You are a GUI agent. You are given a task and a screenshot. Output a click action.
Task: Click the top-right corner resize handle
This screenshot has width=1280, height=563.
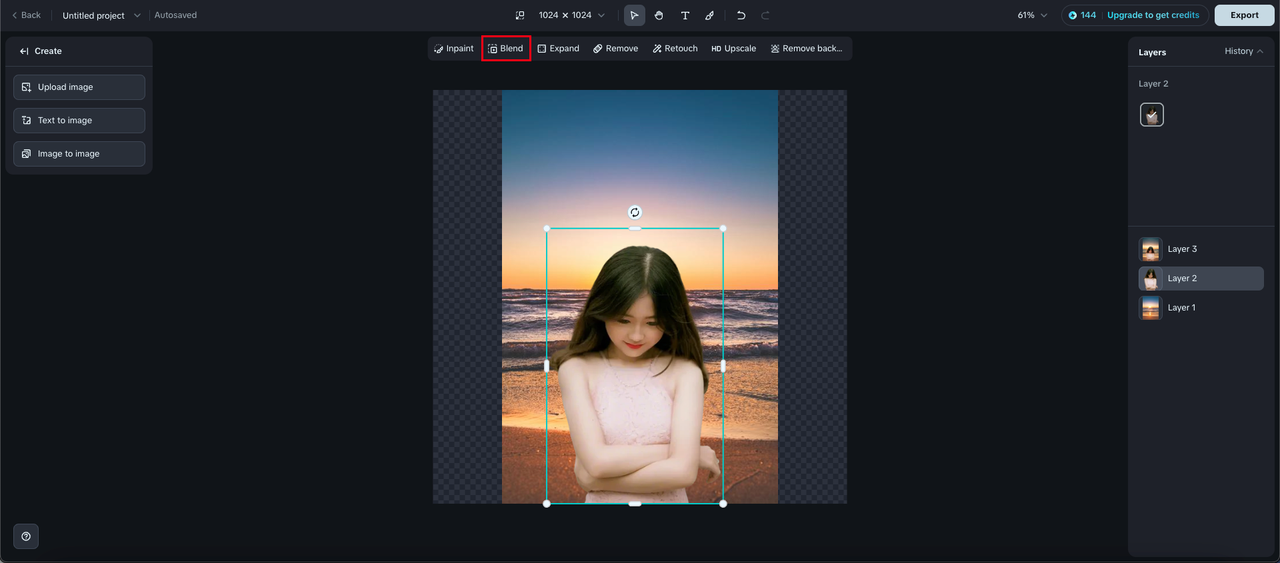click(723, 228)
